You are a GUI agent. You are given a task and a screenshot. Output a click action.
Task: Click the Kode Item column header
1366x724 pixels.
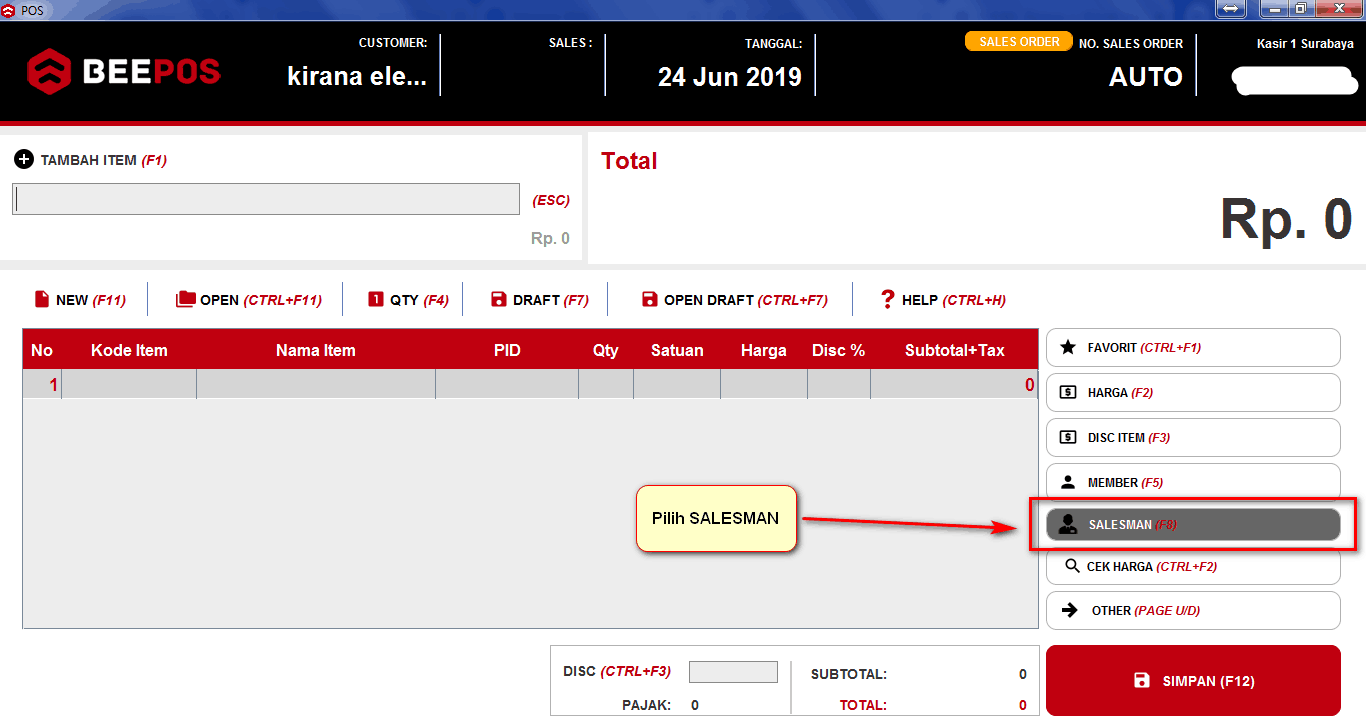tap(129, 350)
